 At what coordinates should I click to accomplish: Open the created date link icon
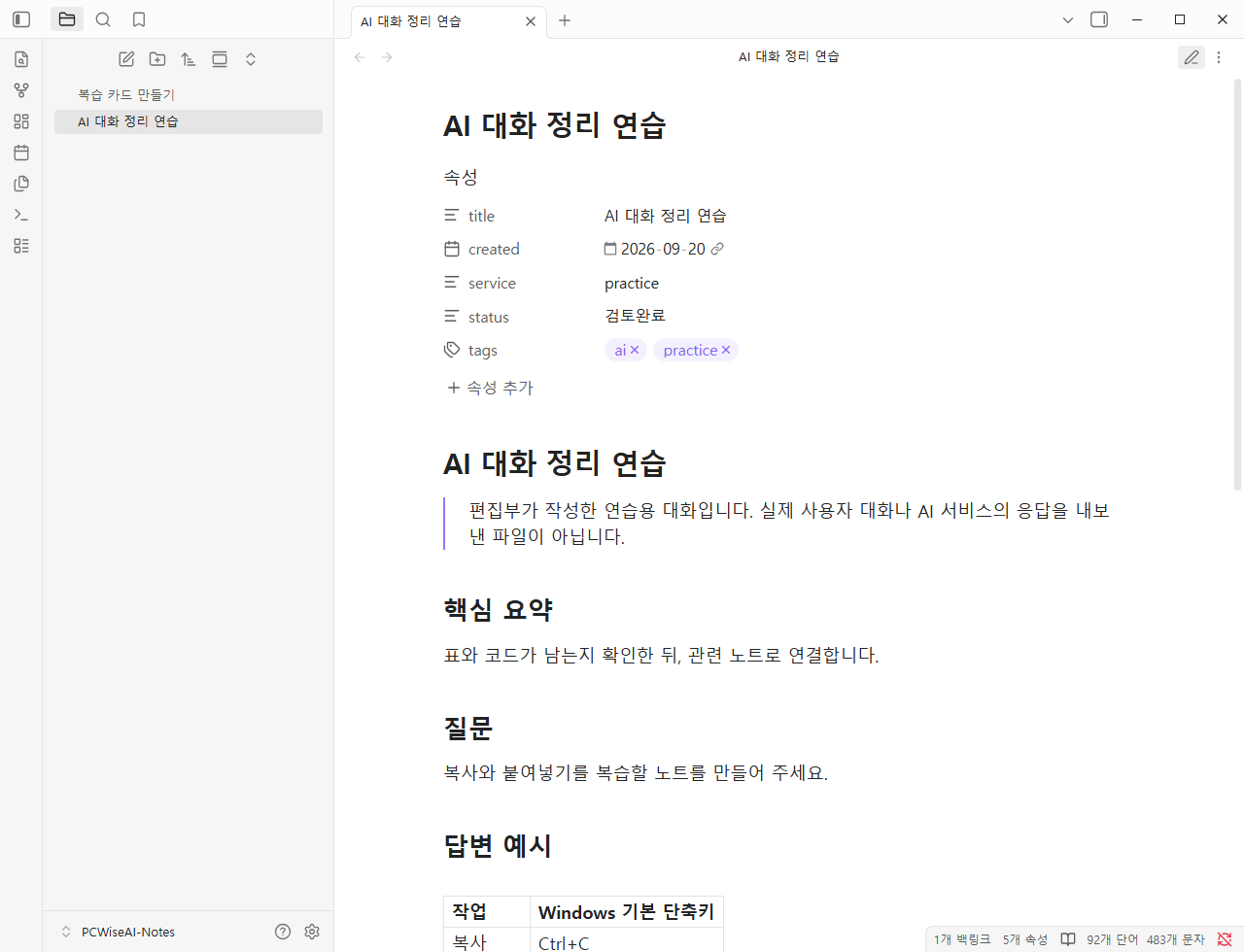coord(717,249)
